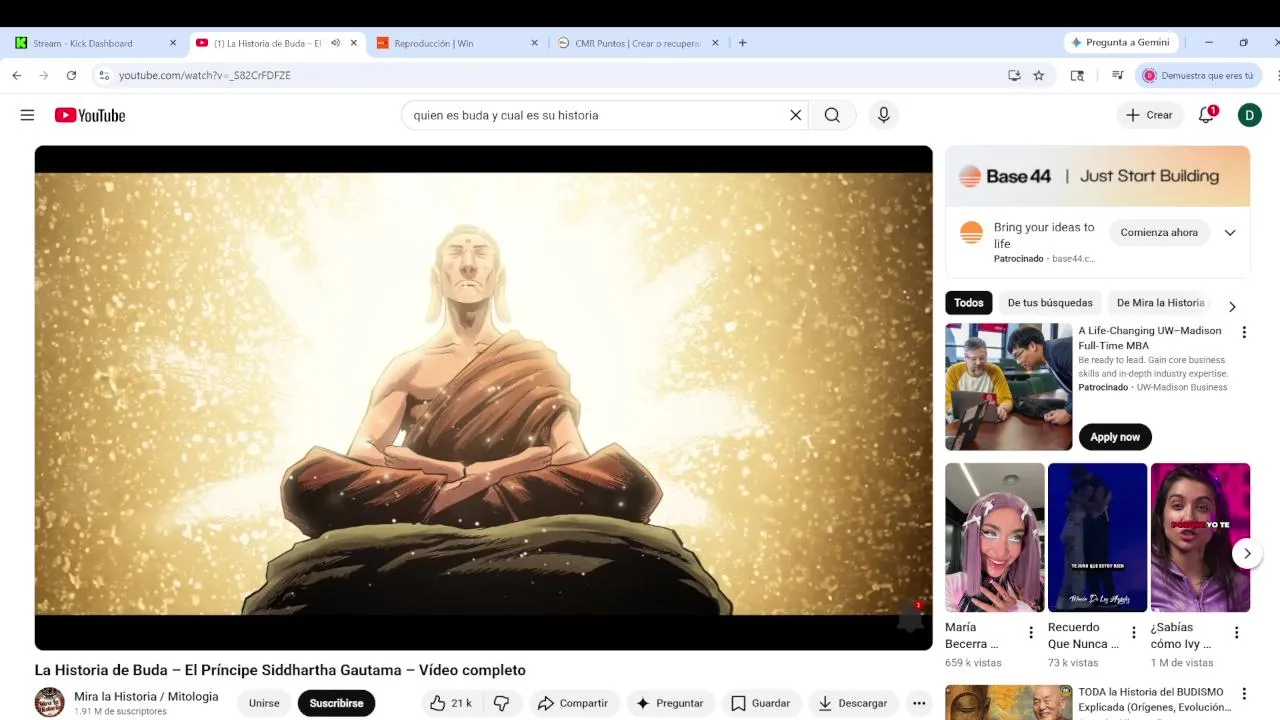Open María Becerra short thumbnail
Screen dimensions: 1280x720
pyautogui.click(x=995, y=537)
